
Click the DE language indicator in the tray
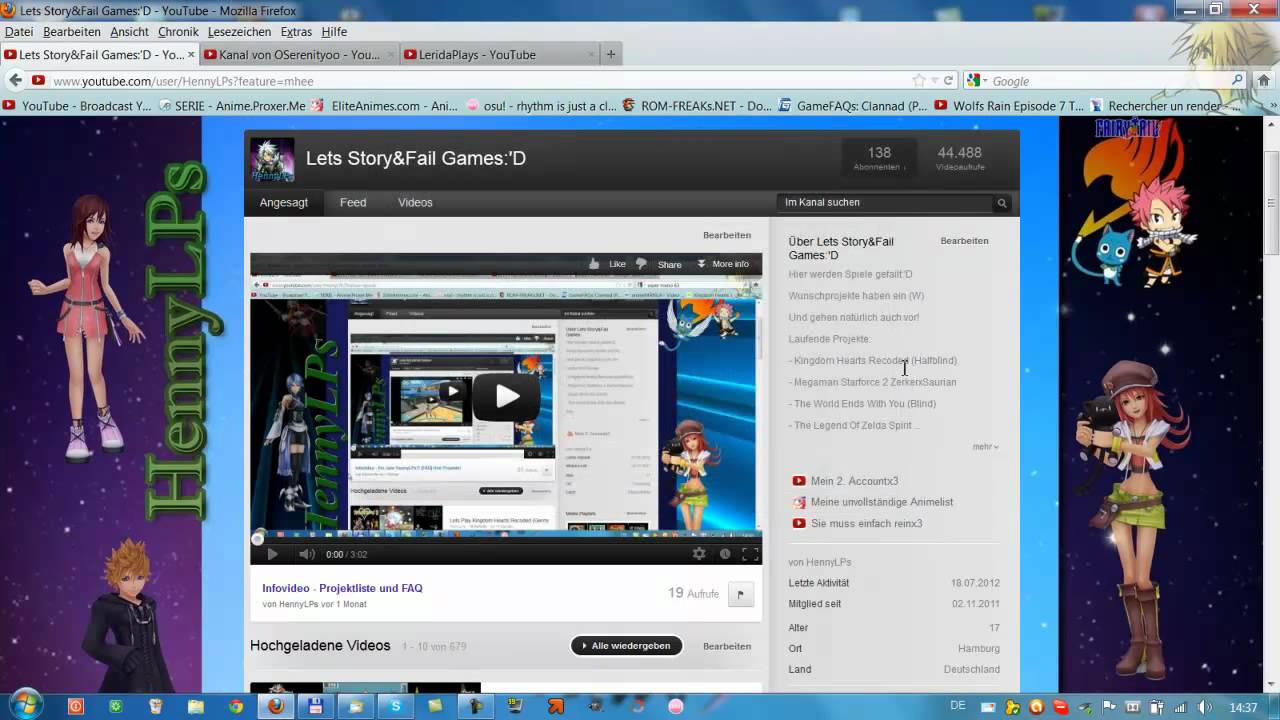pyautogui.click(x=958, y=706)
